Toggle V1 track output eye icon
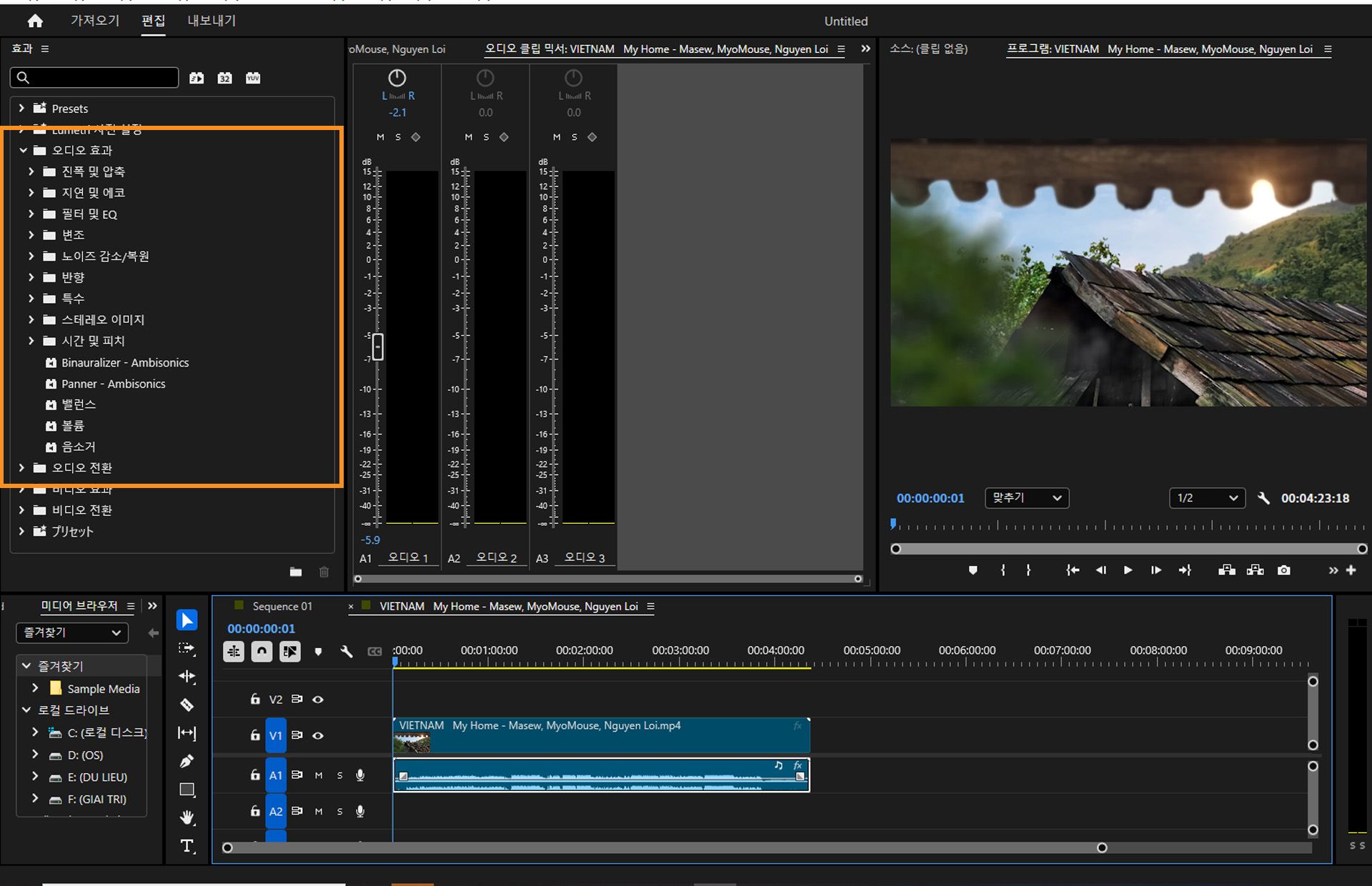Viewport: 1372px width, 886px height. tap(318, 735)
